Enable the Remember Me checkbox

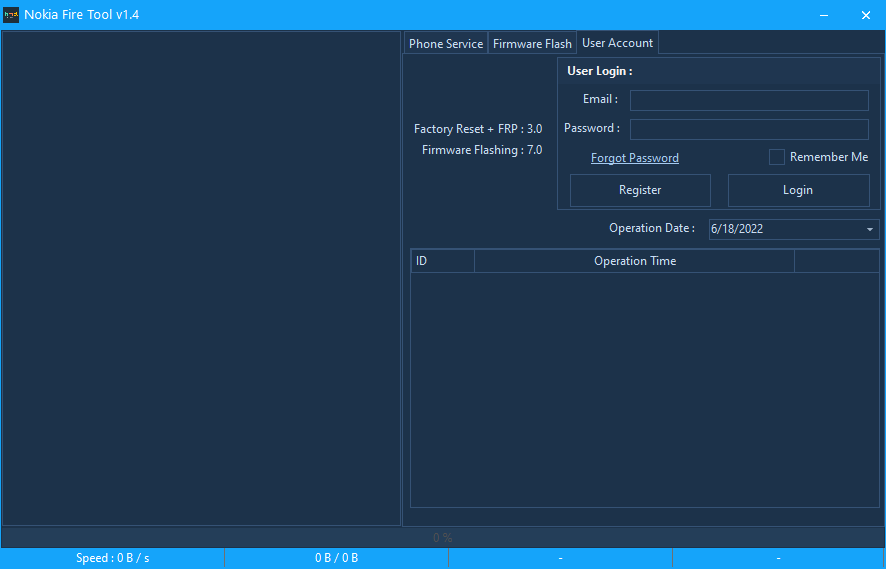(x=777, y=157)
